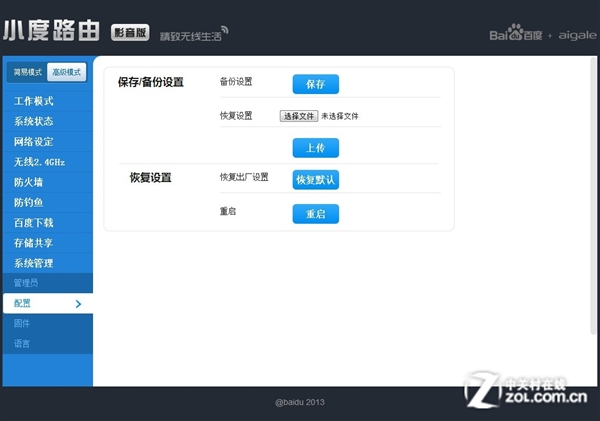The height and width of the screenshot is (421, 600).
Task: Open 无线2.4GHz settings
Action: pos(47,162)
